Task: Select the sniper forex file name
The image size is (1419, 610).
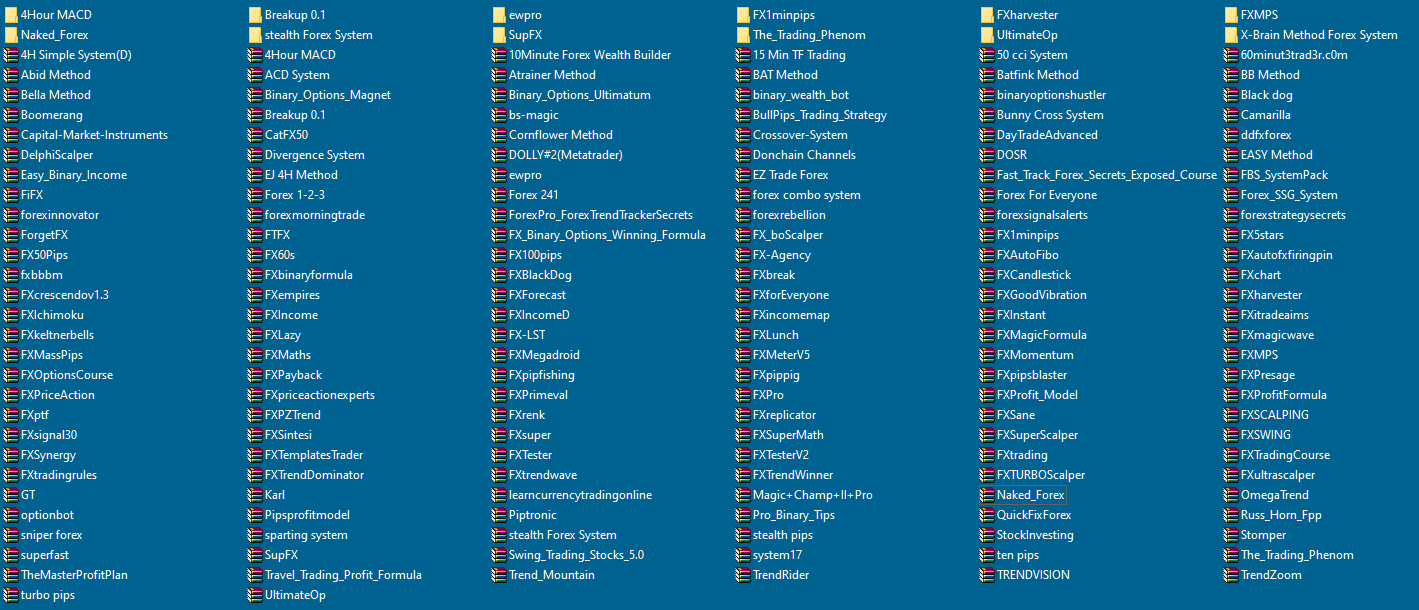Action: (x=51, y=535)
